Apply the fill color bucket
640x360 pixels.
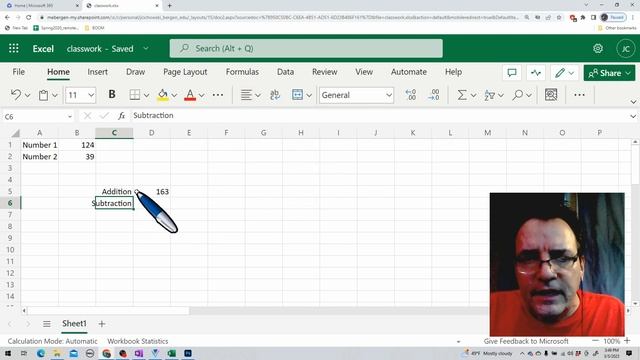pos(162,95)
